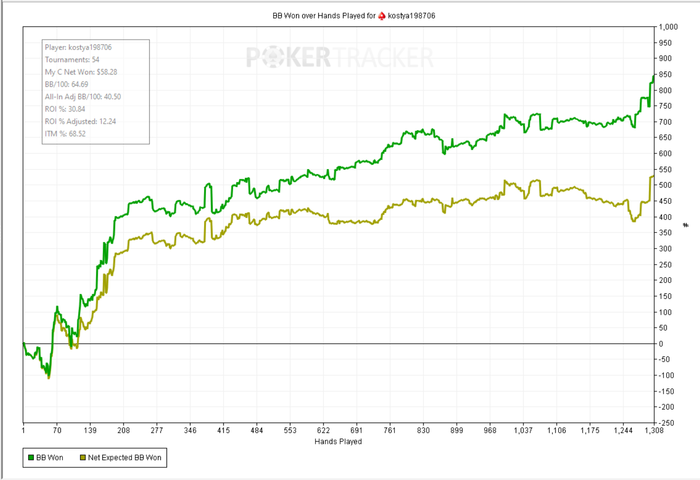
Task: Click the y-axis value 950
Action: pyautogui.click(x=665, y=43)
